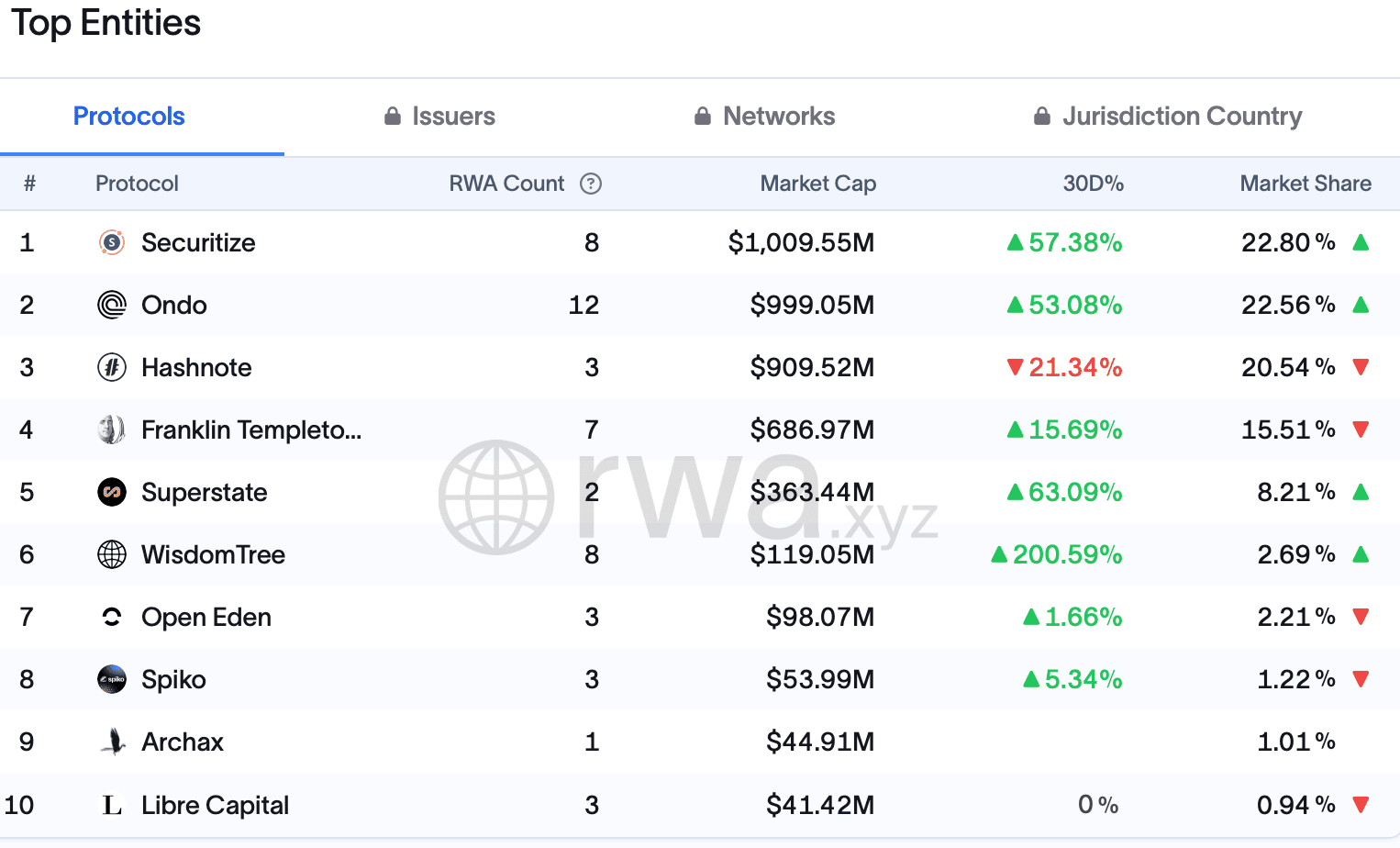
Task: Click Libre Capital market share down arrow
Action: tap(1361, 805)
